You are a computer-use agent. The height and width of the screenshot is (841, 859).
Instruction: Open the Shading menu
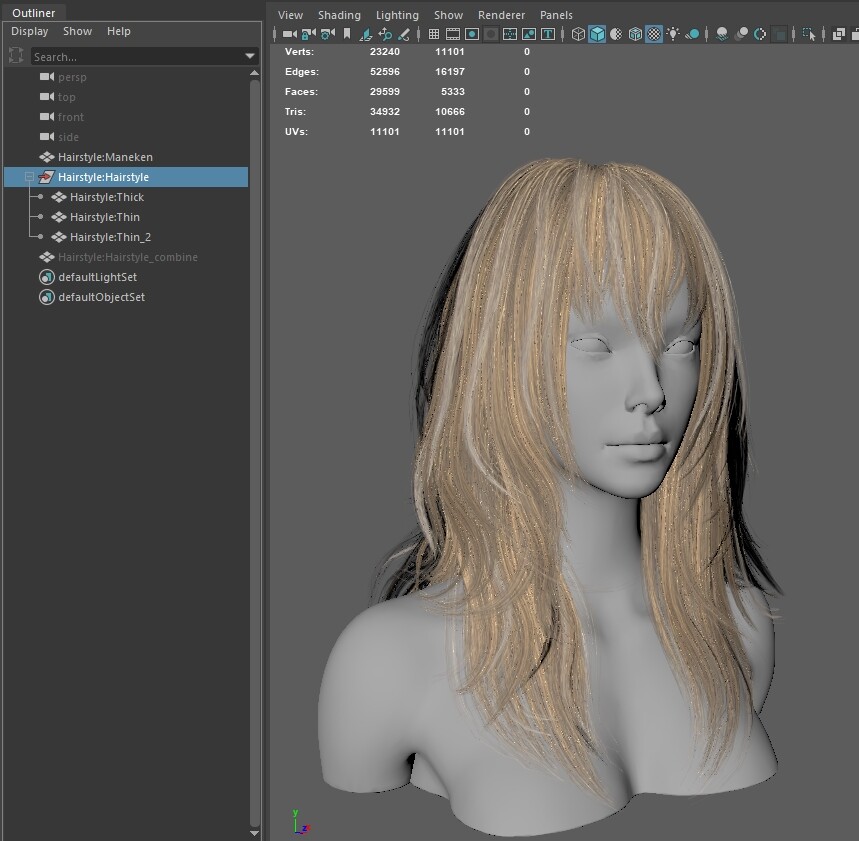[x=339, y=15]
